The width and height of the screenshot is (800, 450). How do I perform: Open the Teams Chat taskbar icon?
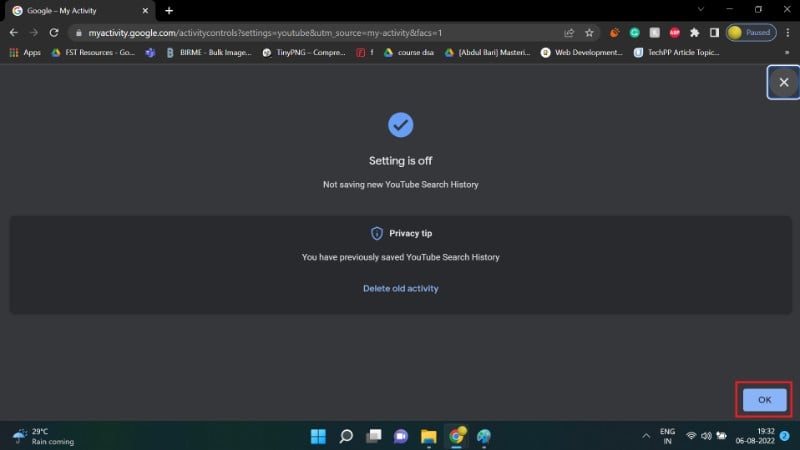pyautogui.click(x=401, y=436)
